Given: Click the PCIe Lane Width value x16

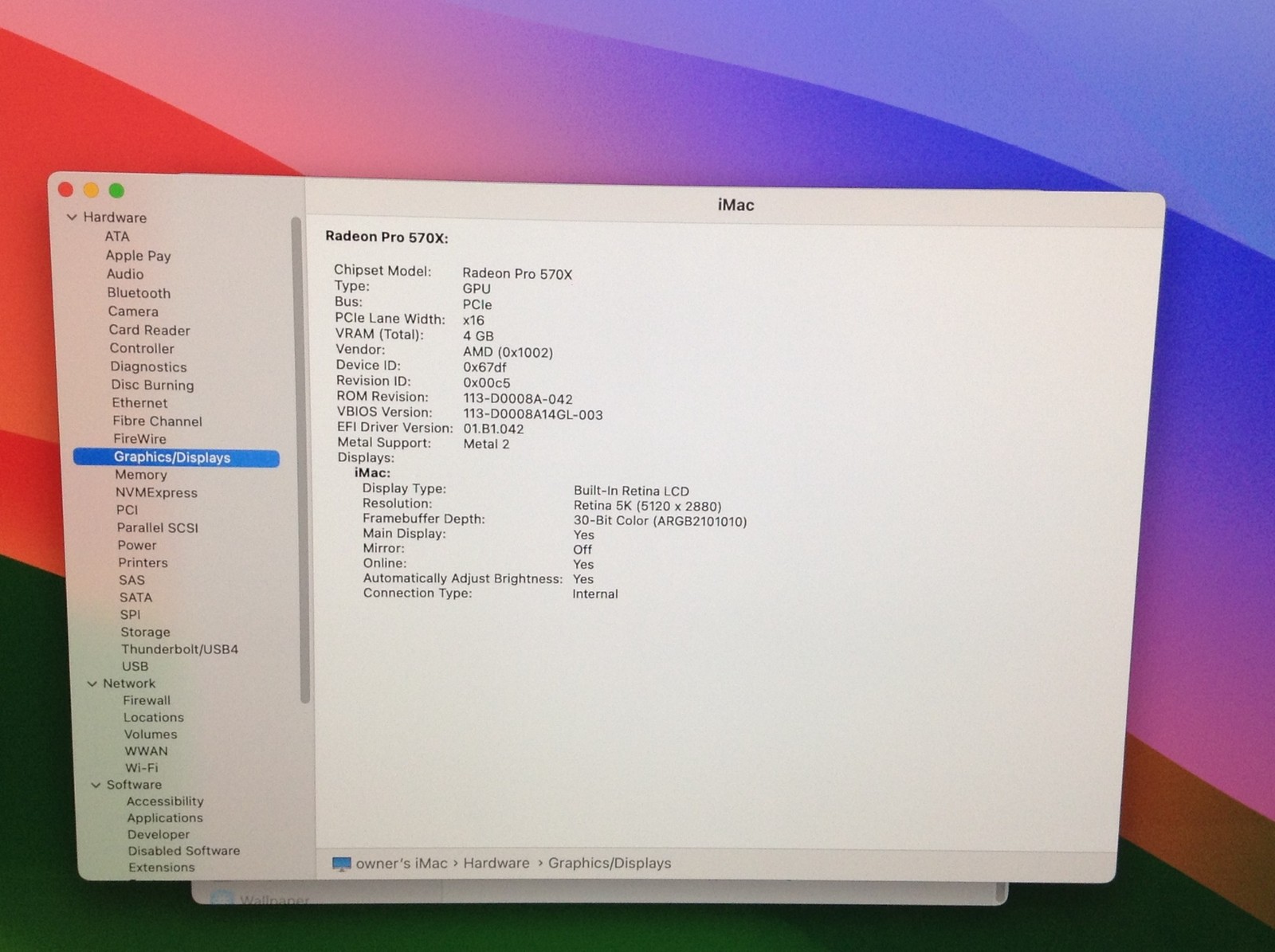Looking at the screenshot, I should (473, 320).
